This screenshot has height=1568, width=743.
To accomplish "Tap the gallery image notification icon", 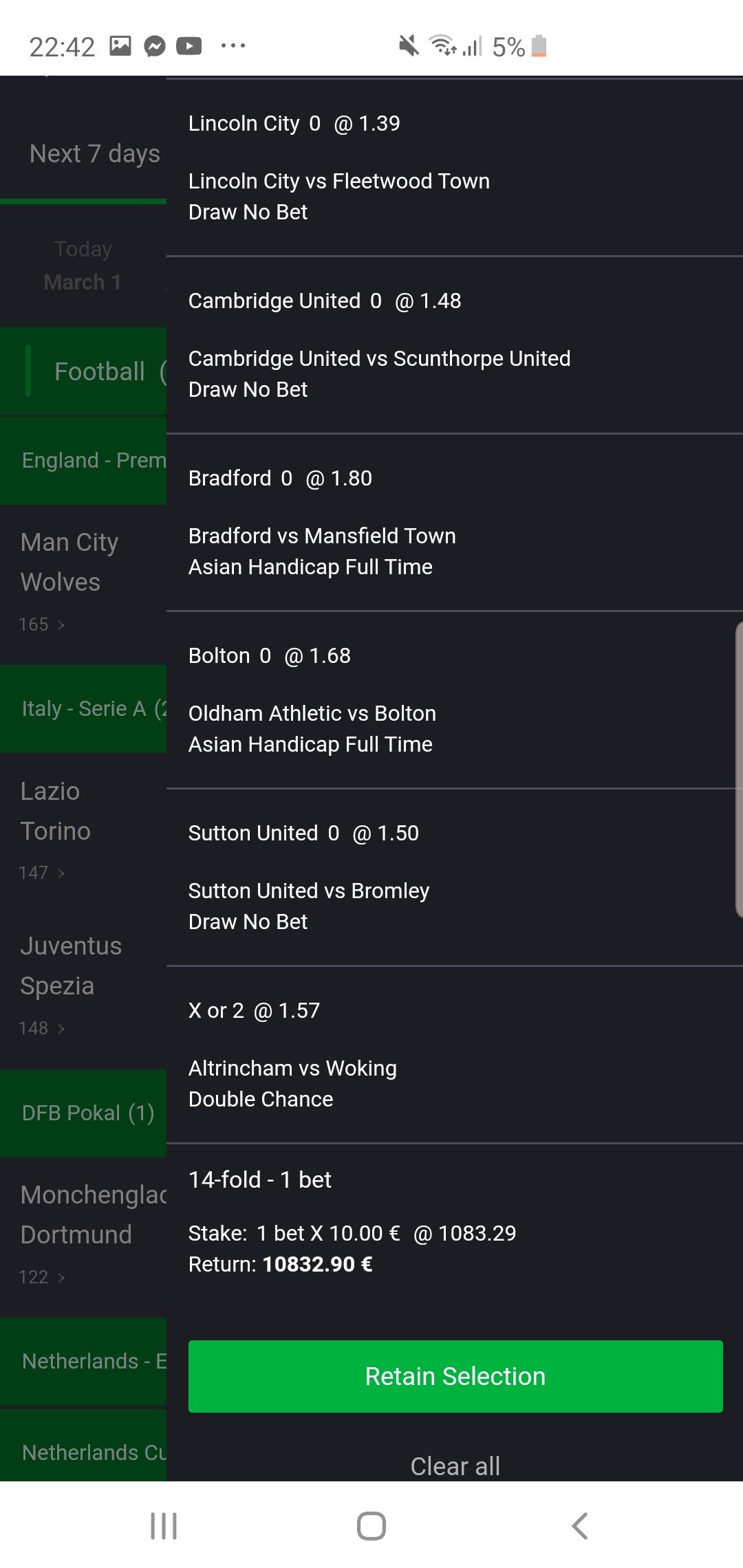I will click(120, 46).
